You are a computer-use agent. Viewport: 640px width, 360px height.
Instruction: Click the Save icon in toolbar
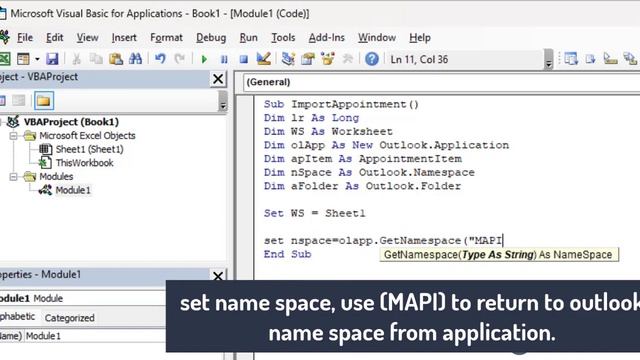pyautogui.click(x=52, y=59)
